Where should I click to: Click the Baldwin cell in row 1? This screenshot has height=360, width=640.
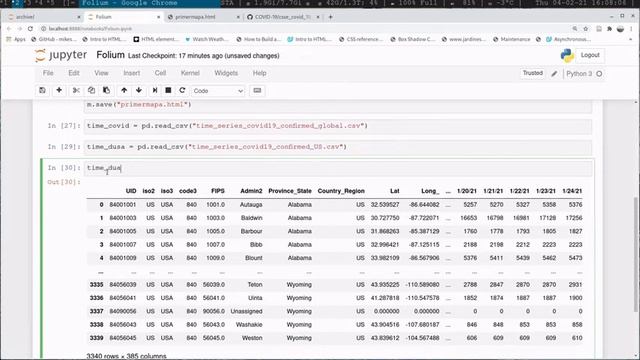coord(252,218)
